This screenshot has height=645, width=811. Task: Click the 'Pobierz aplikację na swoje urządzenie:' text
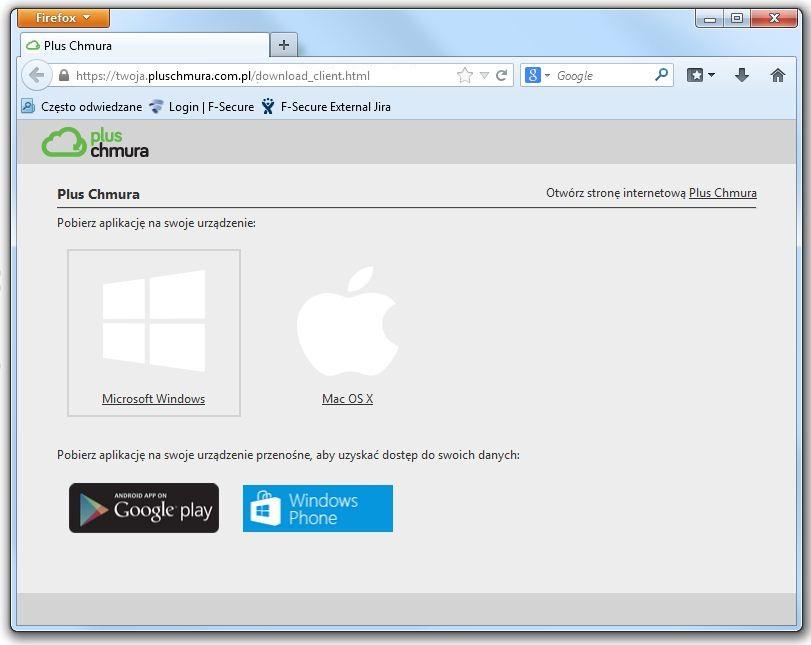[x=156, y=223]
